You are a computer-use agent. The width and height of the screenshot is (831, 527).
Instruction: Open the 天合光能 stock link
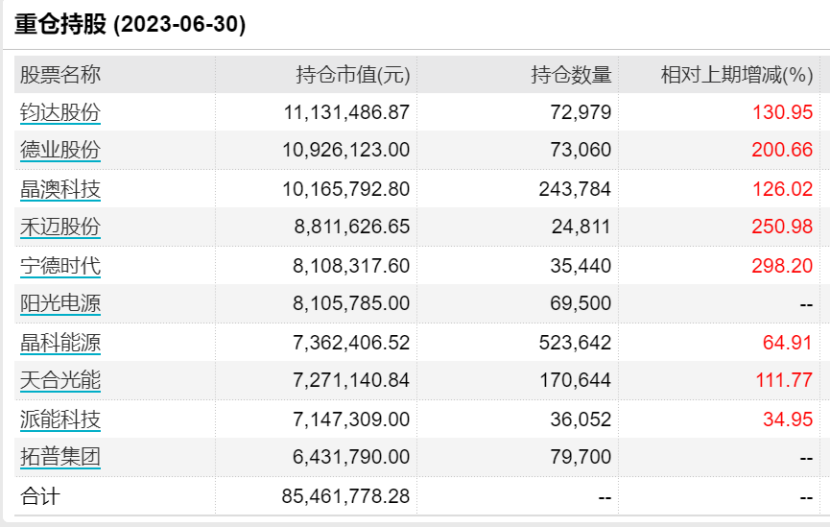[x=60, y=381]
